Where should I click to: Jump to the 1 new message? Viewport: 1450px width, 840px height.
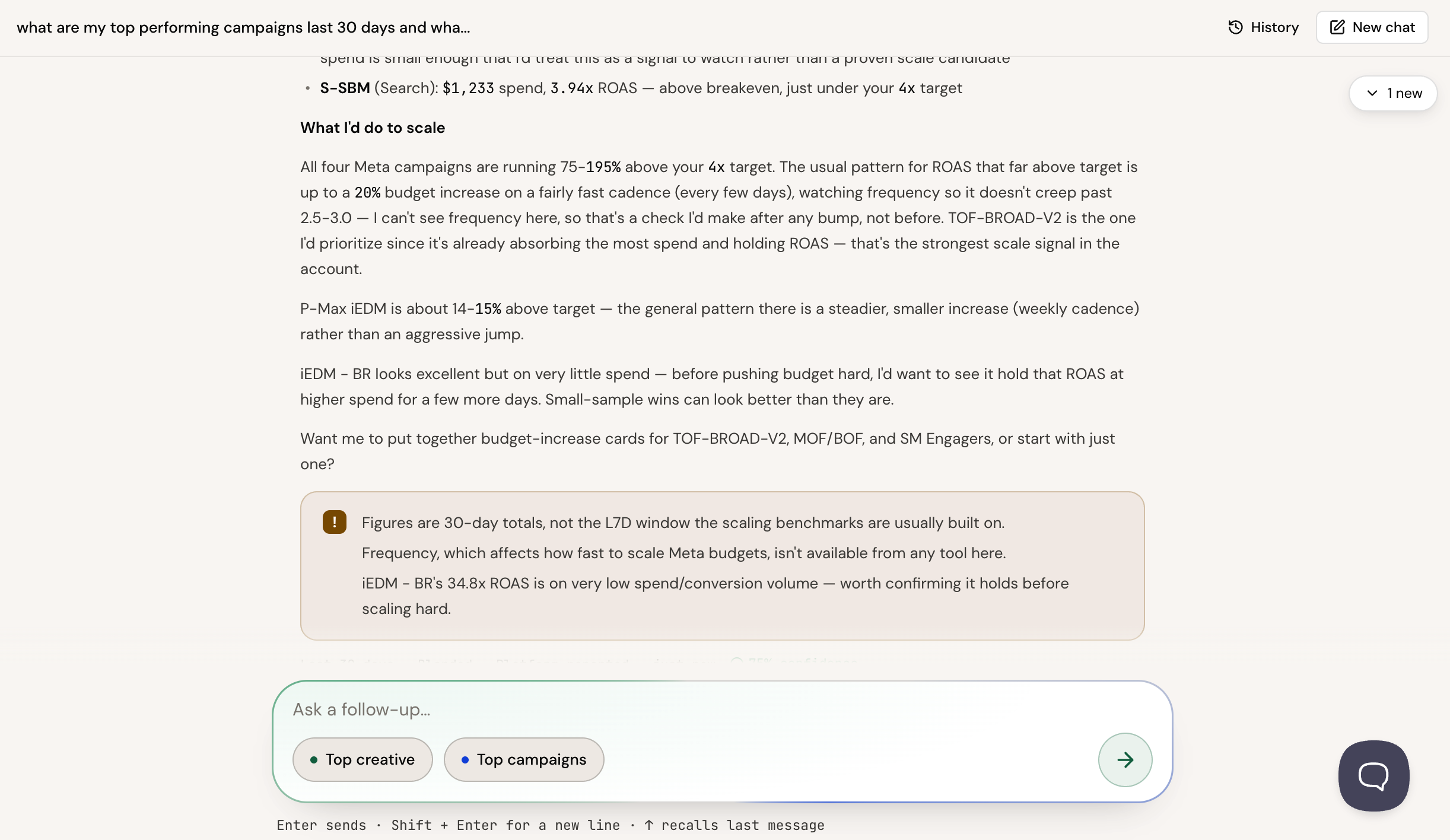[x=1392, y=93]
